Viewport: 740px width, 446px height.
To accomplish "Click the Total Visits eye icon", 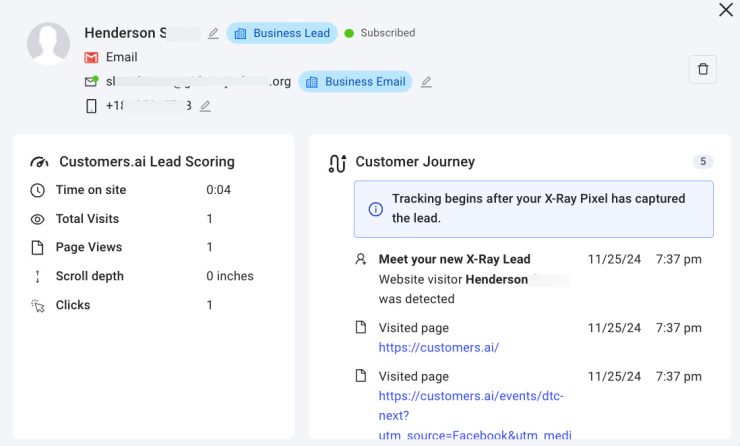I will point(37,219).
